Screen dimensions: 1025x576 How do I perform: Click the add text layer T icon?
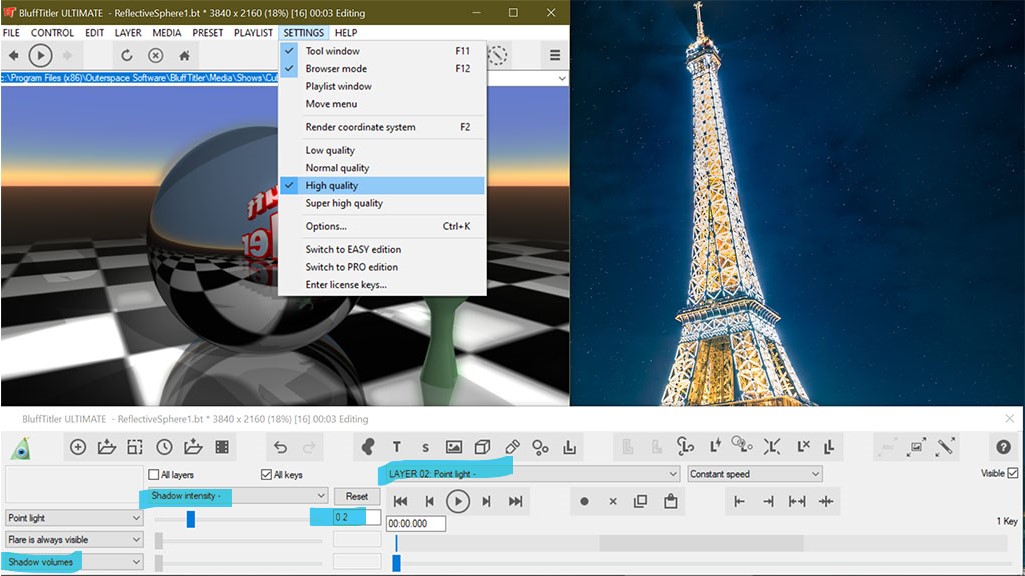(x=397, y=447)
